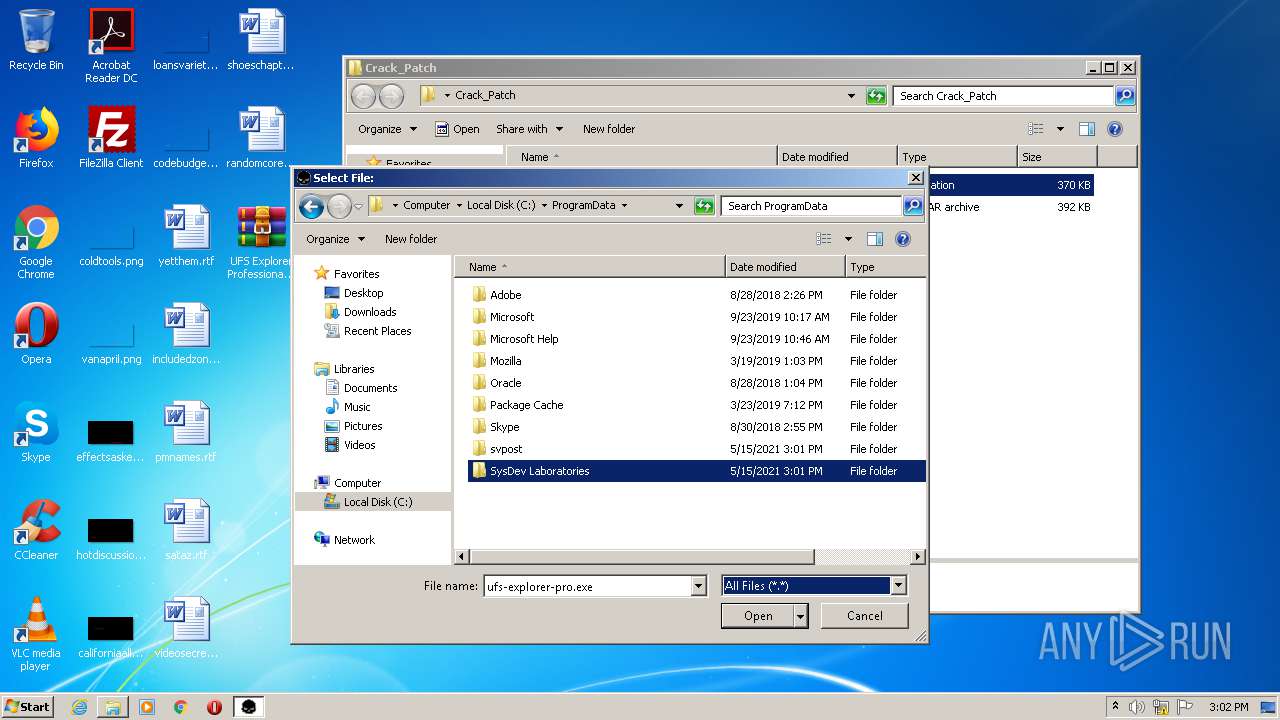Select the SysDev Laboratories folder
Image resolution: width=1280 pixels, height=720 pixels.
696,471
